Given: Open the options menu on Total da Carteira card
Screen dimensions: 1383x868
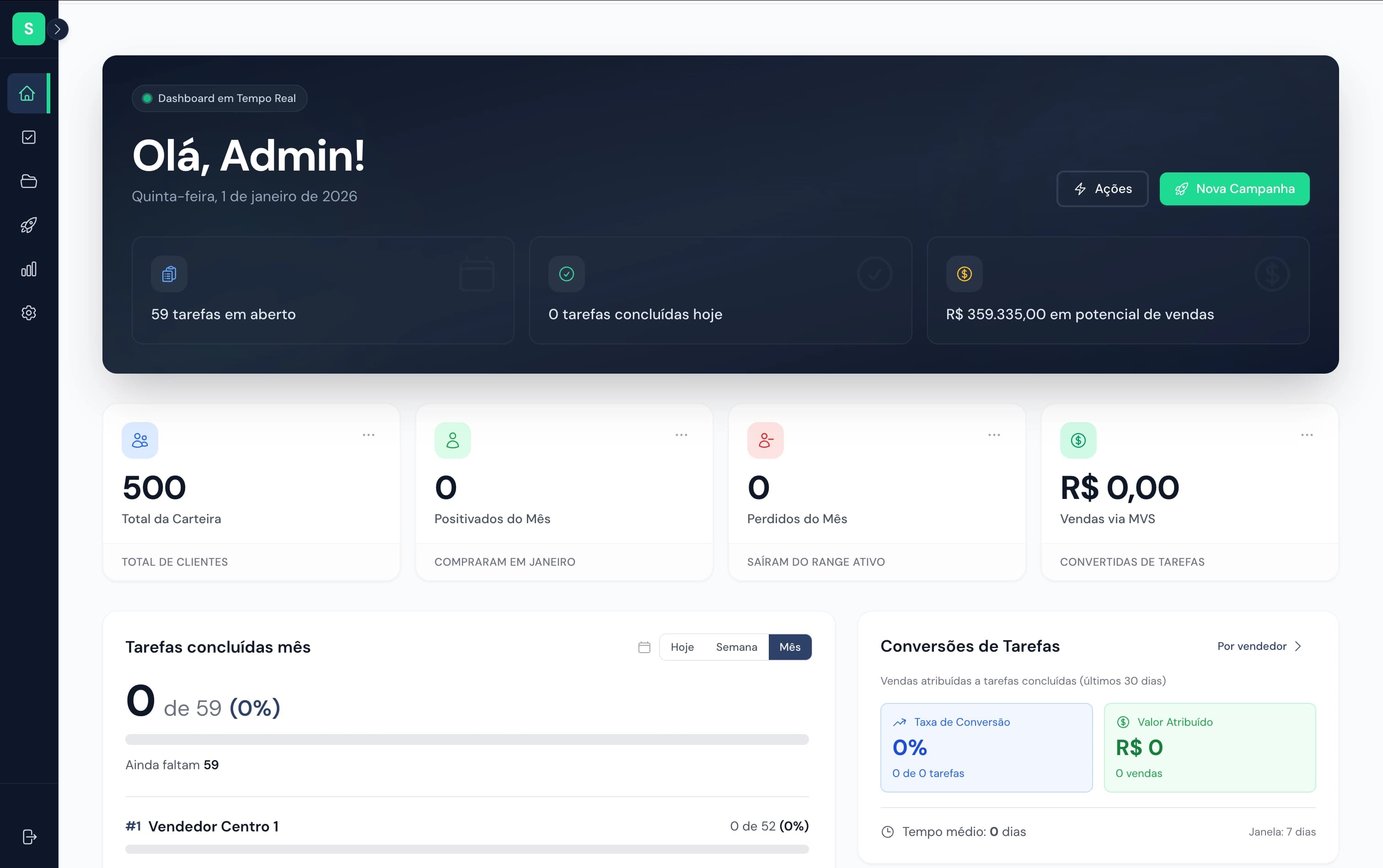Looking at the screenshot, I should click(369, 434).
